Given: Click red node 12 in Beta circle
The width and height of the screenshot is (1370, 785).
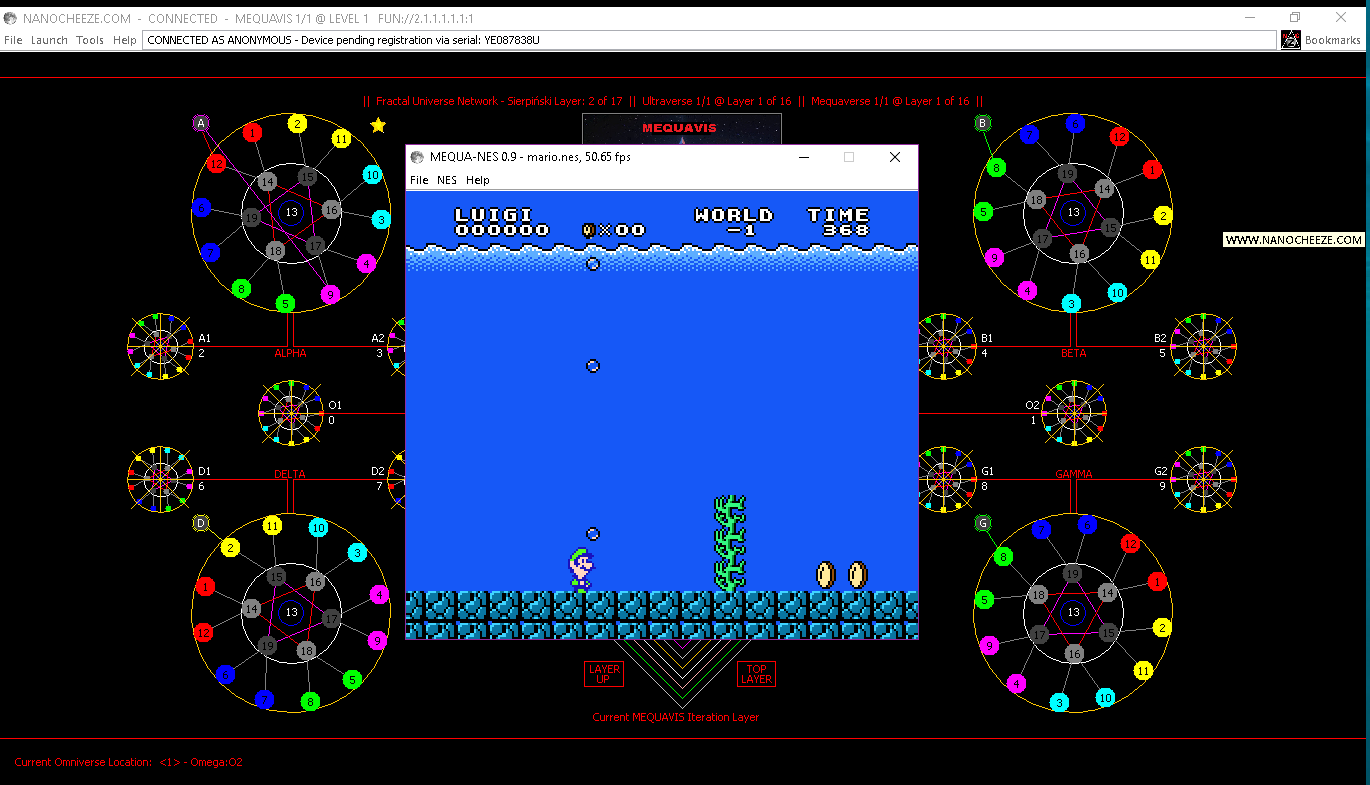Looking at the screenshot, I should coord(1119,137).
